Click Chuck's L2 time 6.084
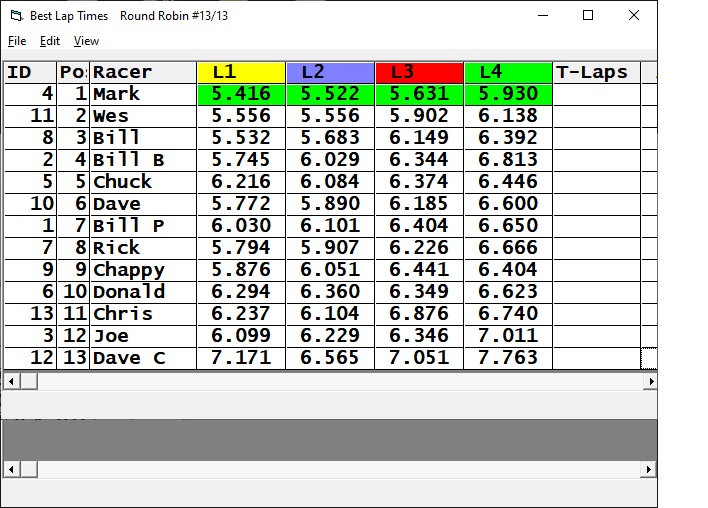 (330, 182)
